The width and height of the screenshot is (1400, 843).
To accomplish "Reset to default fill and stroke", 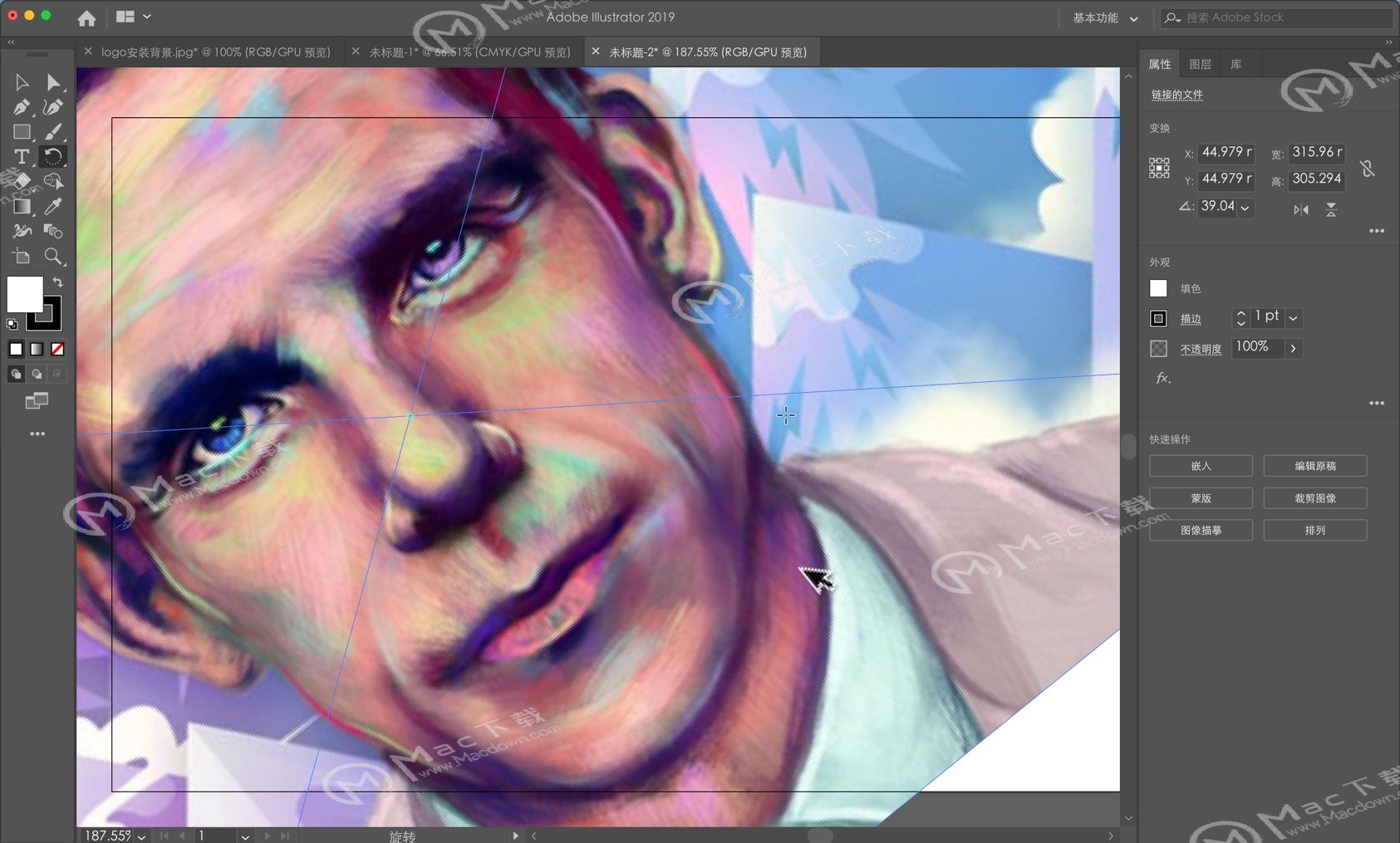I will 12,324.
